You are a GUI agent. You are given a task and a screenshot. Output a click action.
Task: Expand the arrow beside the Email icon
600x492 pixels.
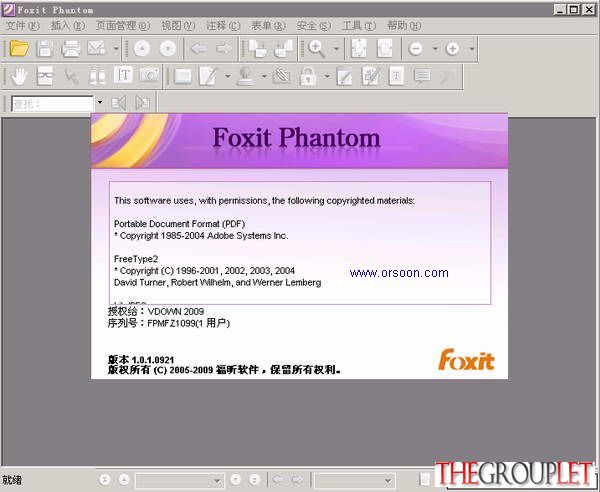(x=116, y=49)
